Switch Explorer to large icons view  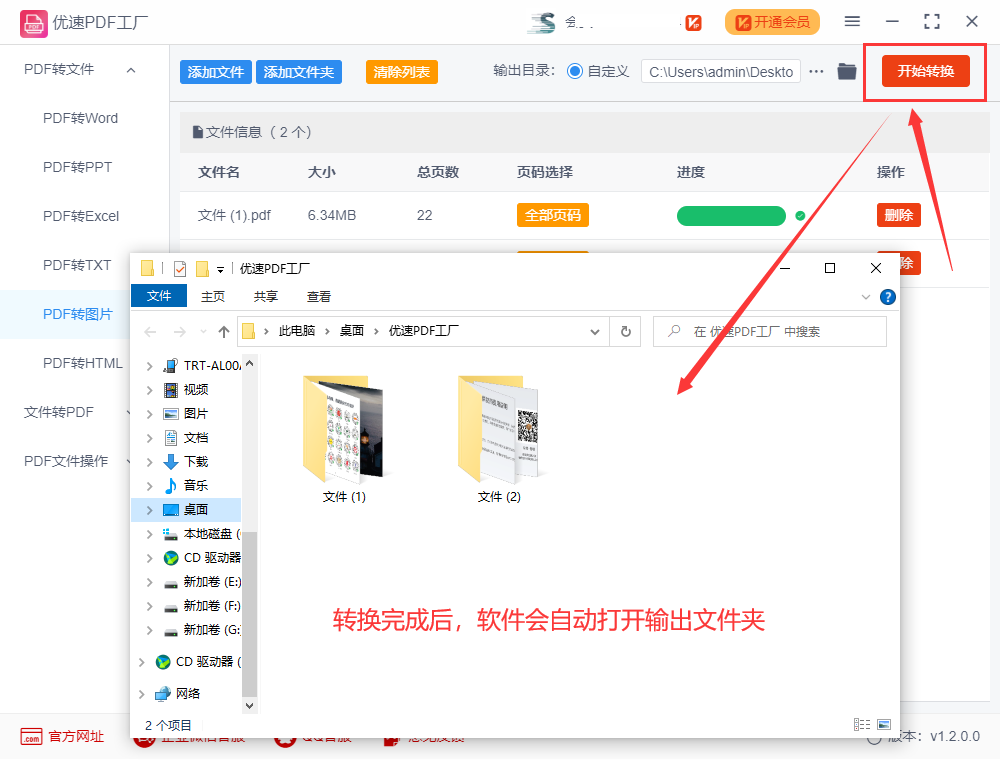click(884, 724)
